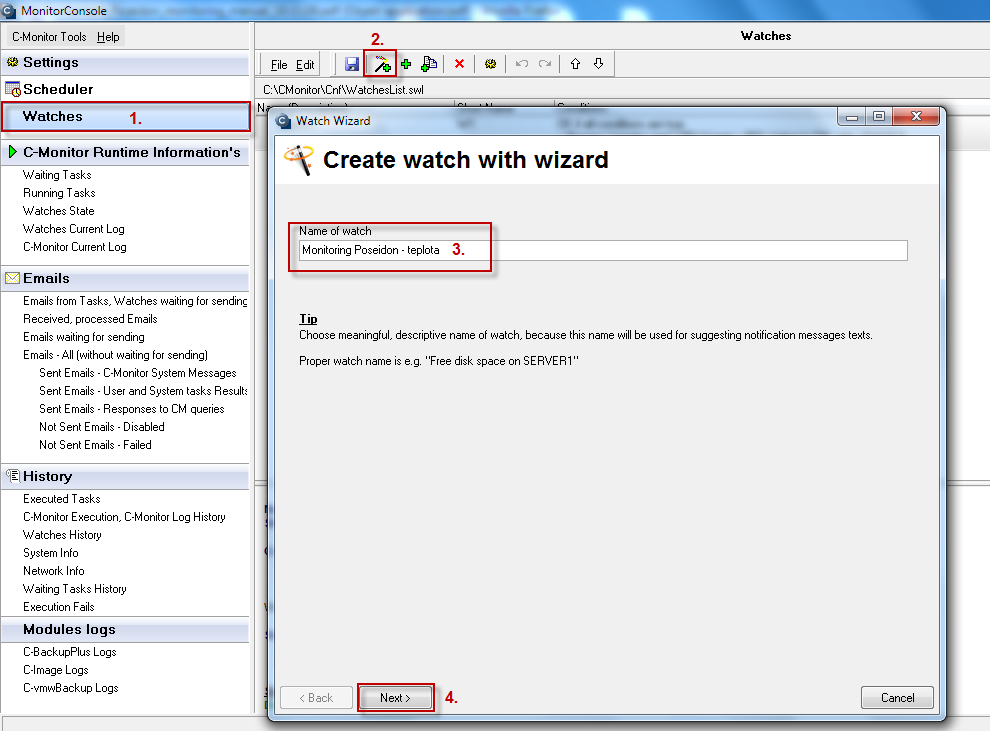View Executed Tasks history
This screenshot has height=731, width=990.
coord(61,499)
